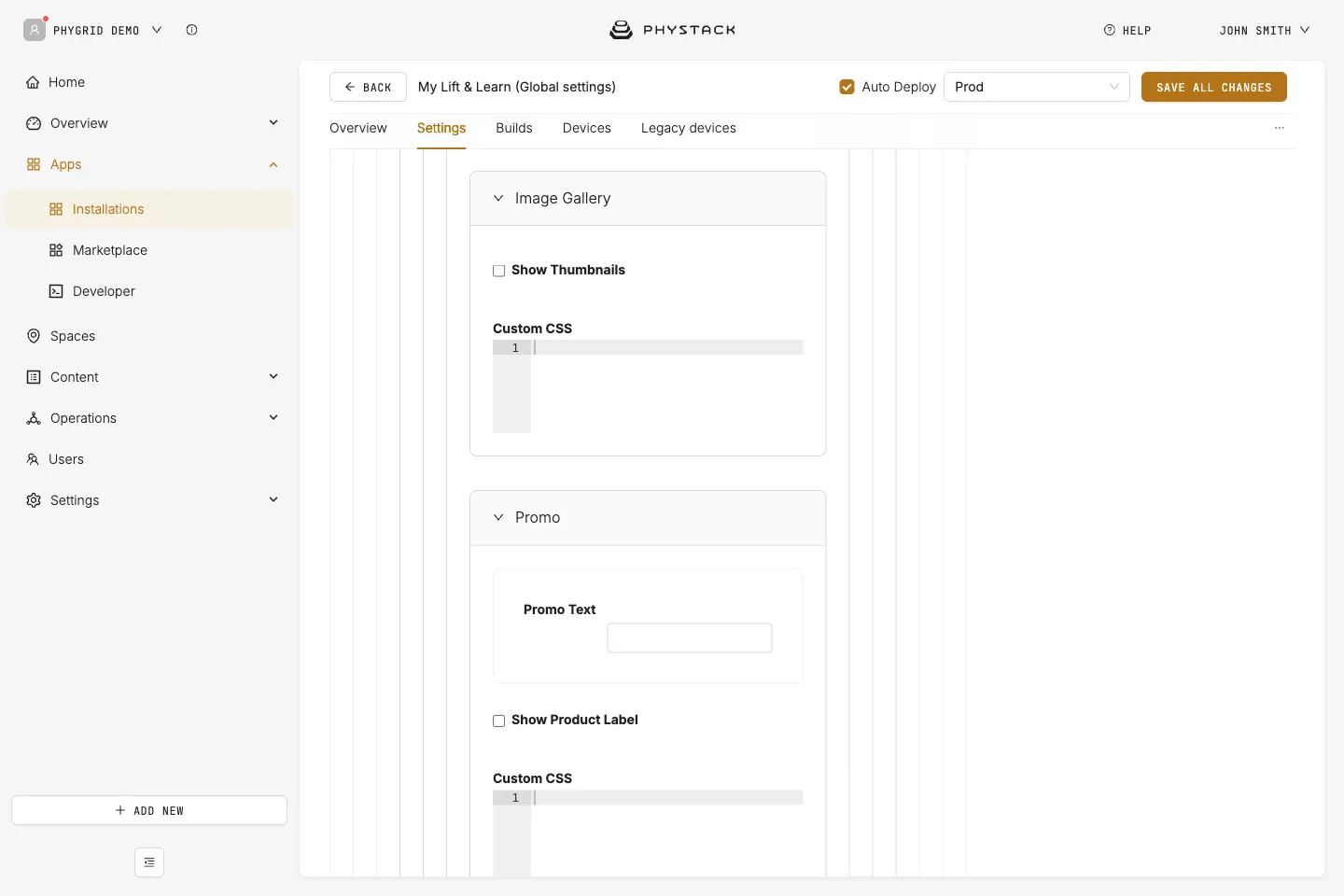Viewport: 1344px width, 896px height.
Task: Open the Help link
Action: (1127, 30)
